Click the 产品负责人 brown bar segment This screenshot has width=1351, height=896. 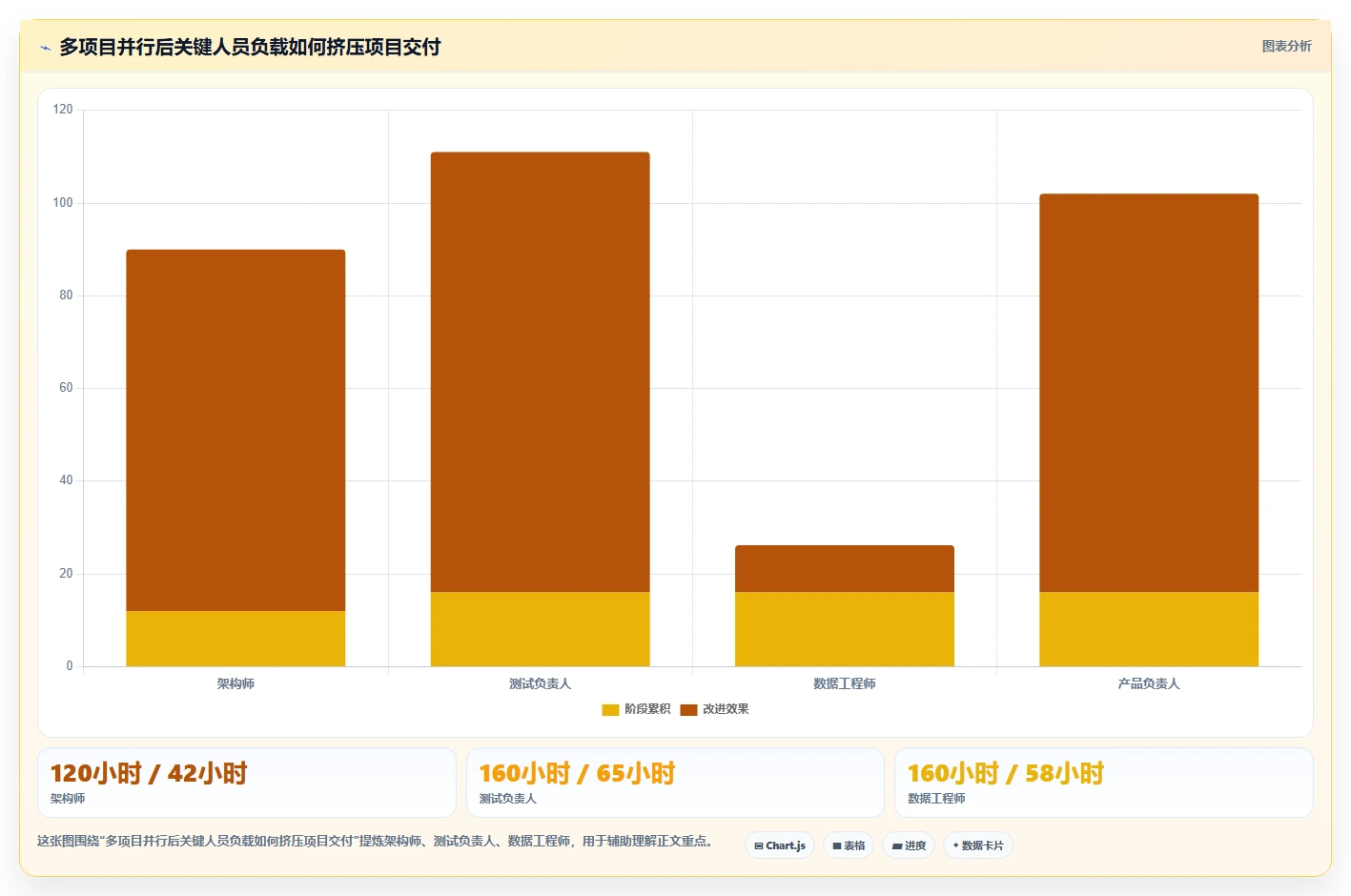(1149, 393)
